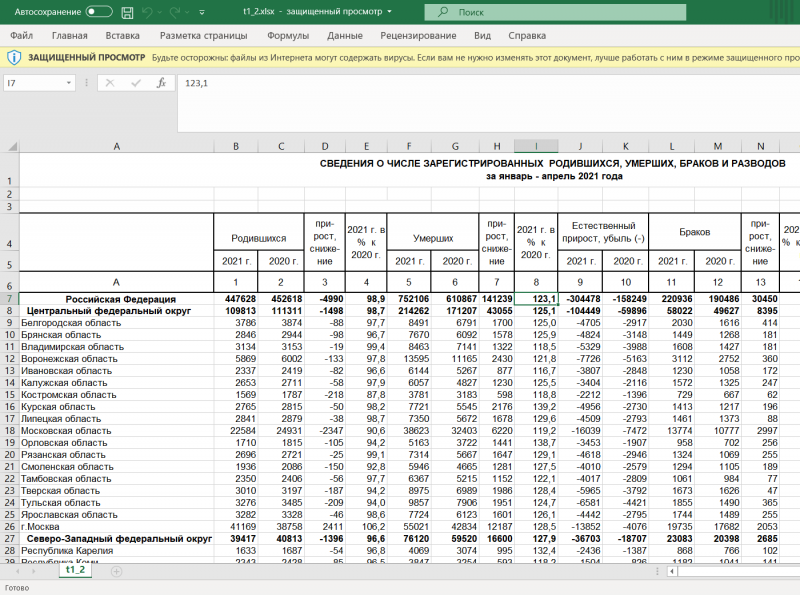Open the t1_2.xlsx title dropdown arrow

(390, 12)
